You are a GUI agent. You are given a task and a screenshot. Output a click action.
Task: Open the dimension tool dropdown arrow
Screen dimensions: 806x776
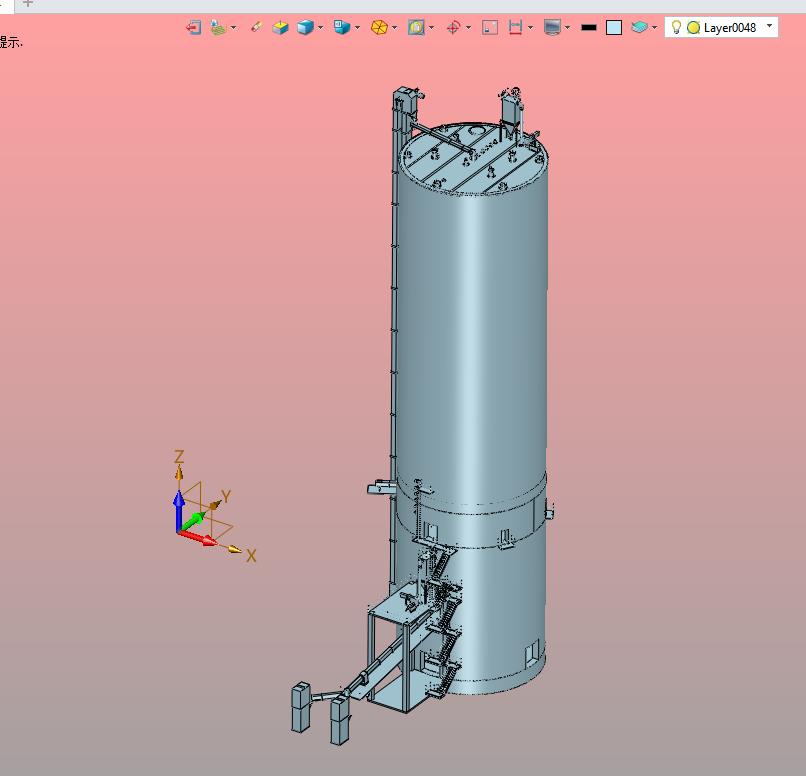(530, 27)
